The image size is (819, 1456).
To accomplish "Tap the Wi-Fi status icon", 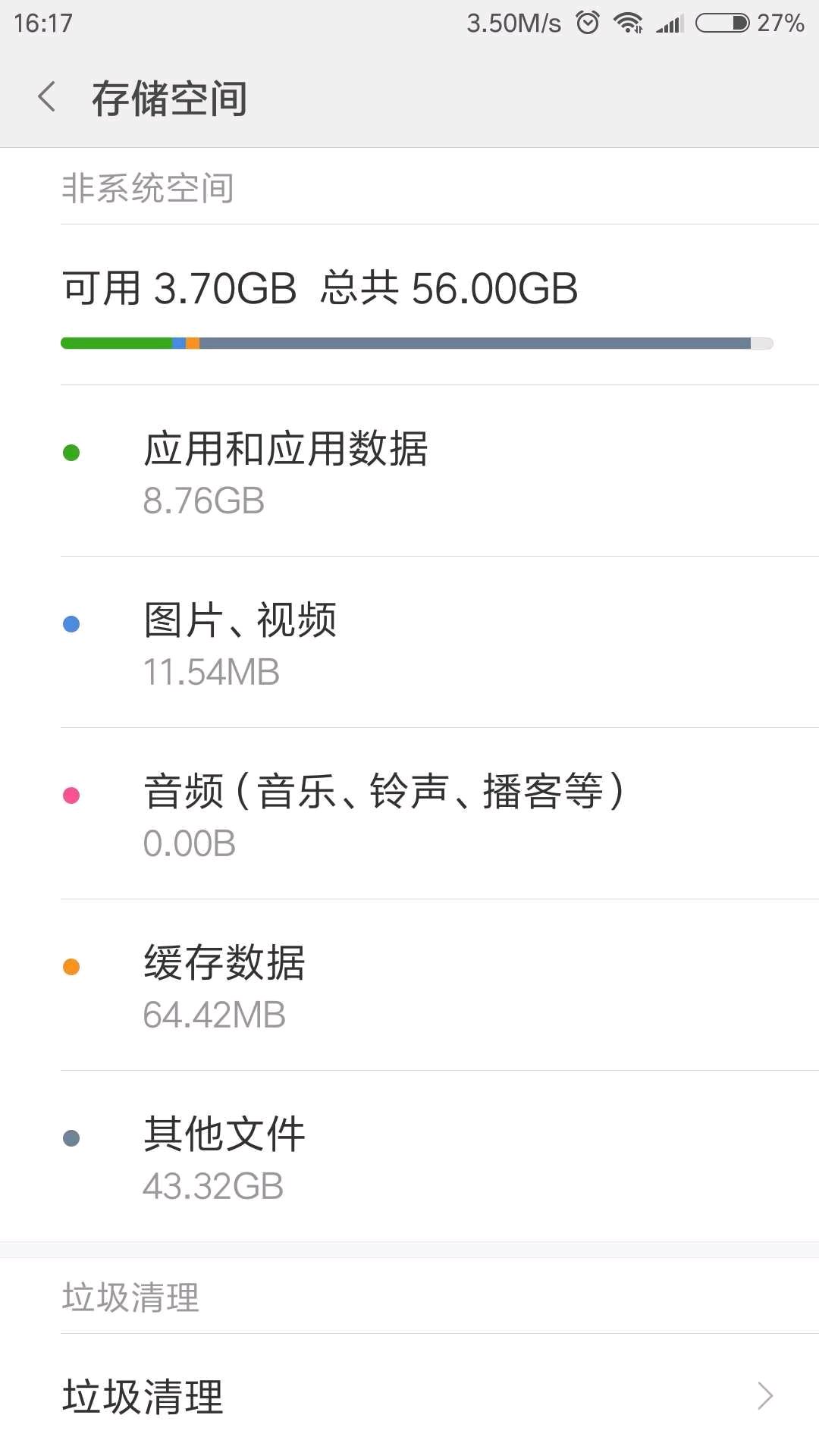I will pos(629,23).
